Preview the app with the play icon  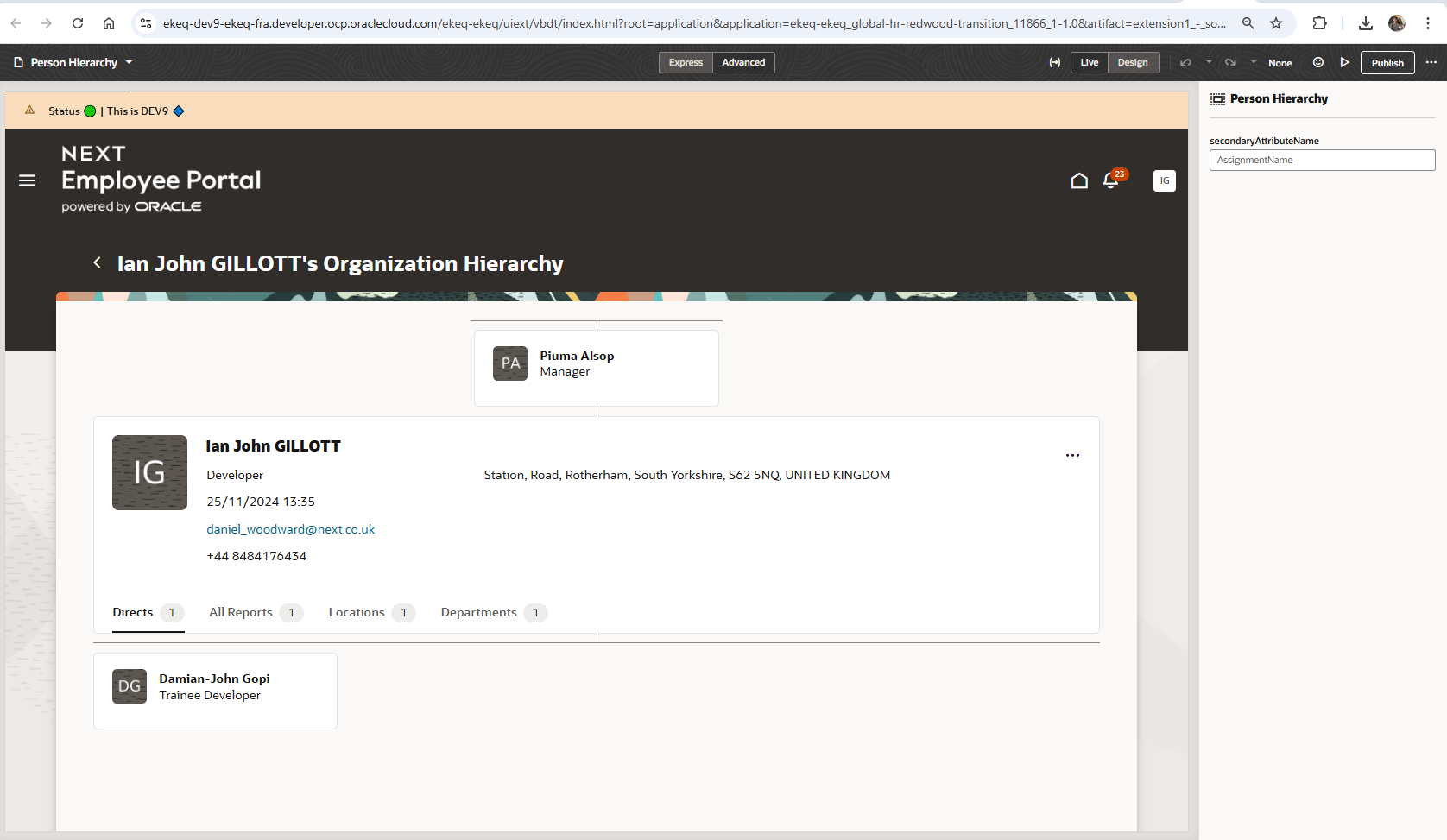point(1344,62)
